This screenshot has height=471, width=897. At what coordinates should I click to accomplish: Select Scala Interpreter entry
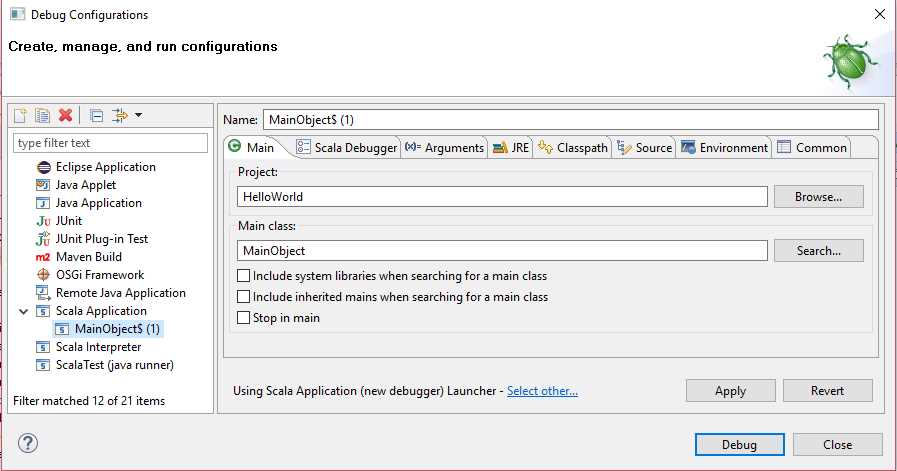98,347
